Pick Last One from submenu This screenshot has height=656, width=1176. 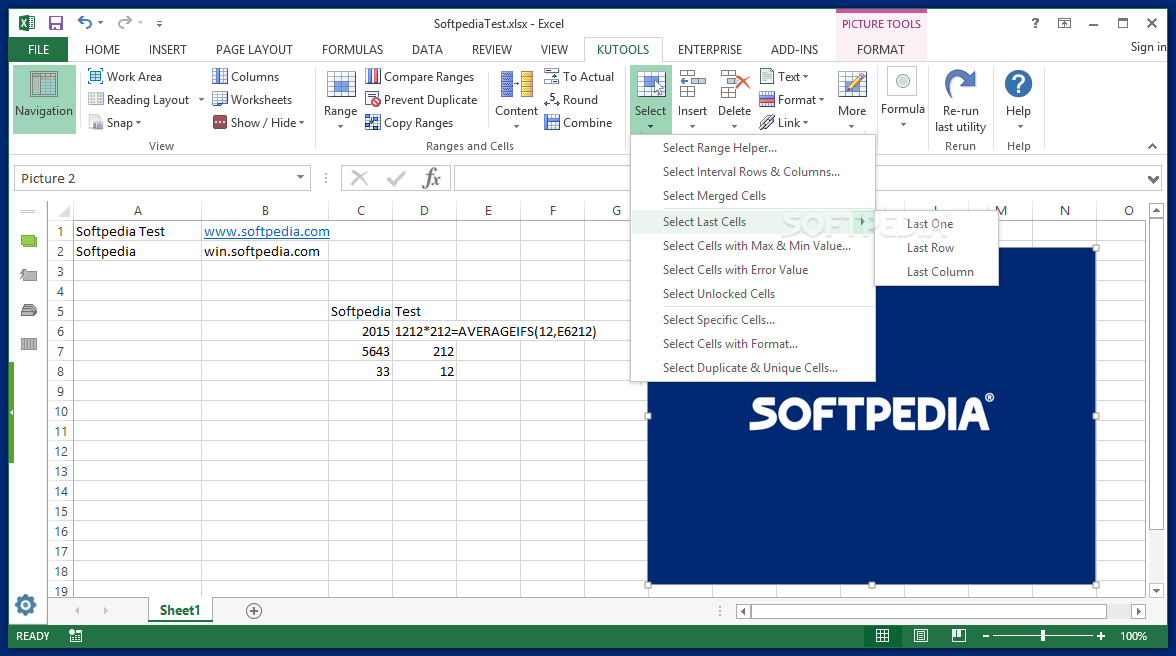click(x=937, y=223)
